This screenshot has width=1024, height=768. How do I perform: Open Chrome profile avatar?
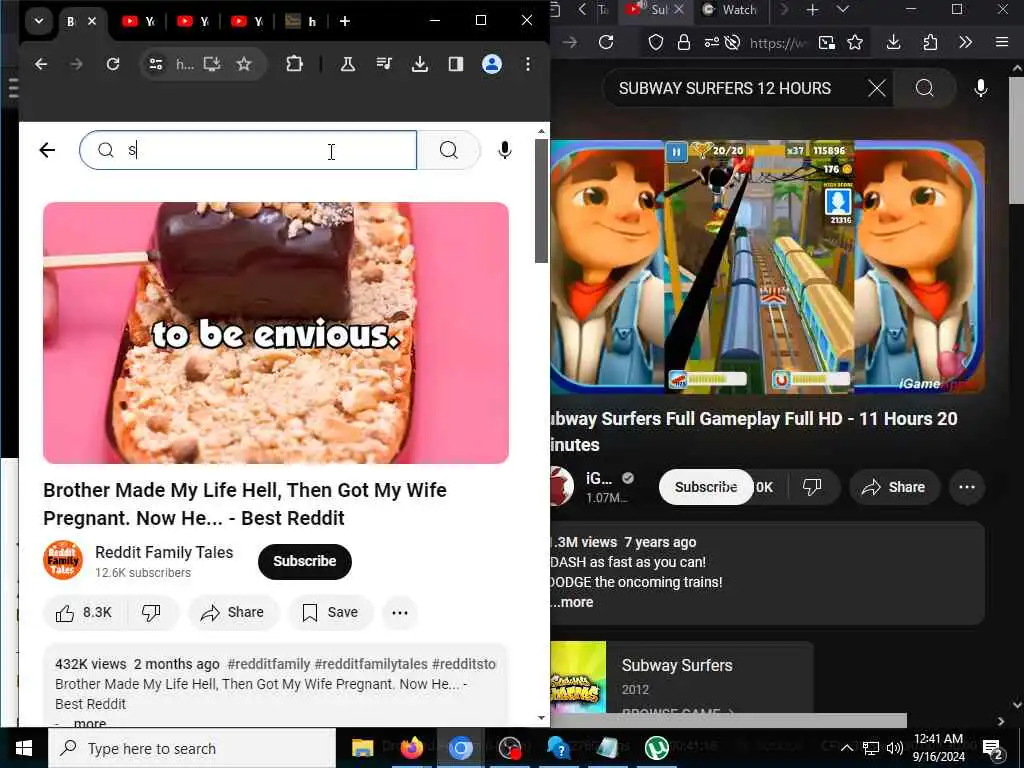click(492, 64)
